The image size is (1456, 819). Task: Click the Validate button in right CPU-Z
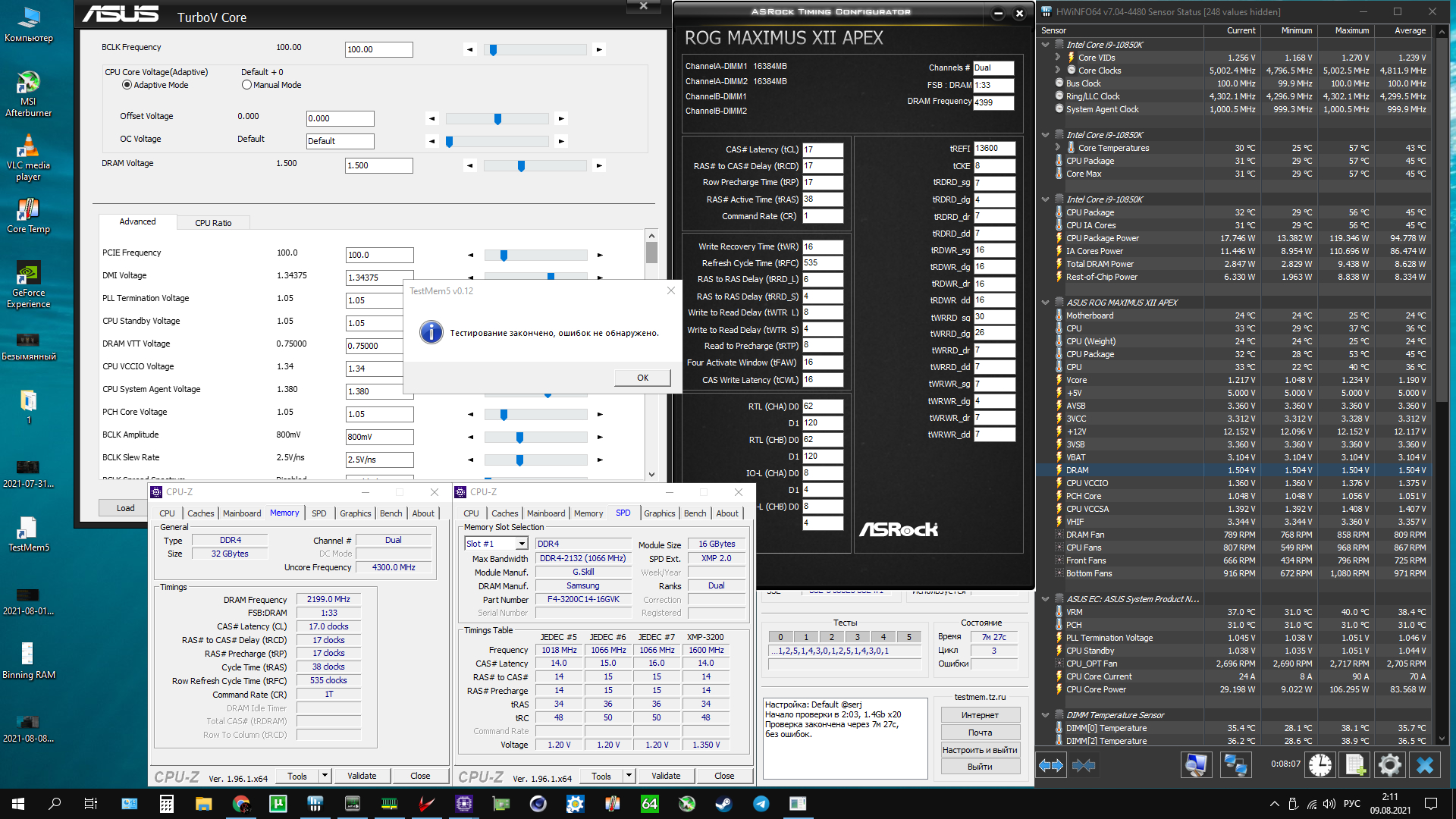[665, 776]
